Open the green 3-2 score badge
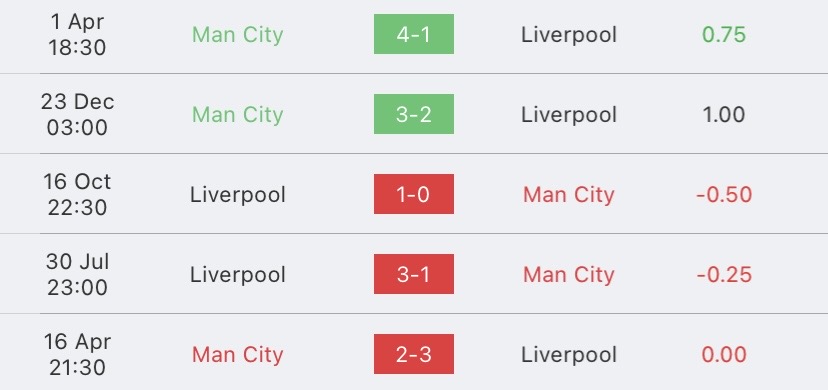The height and width of the screenshot is (390, 828). click(413, 114)
